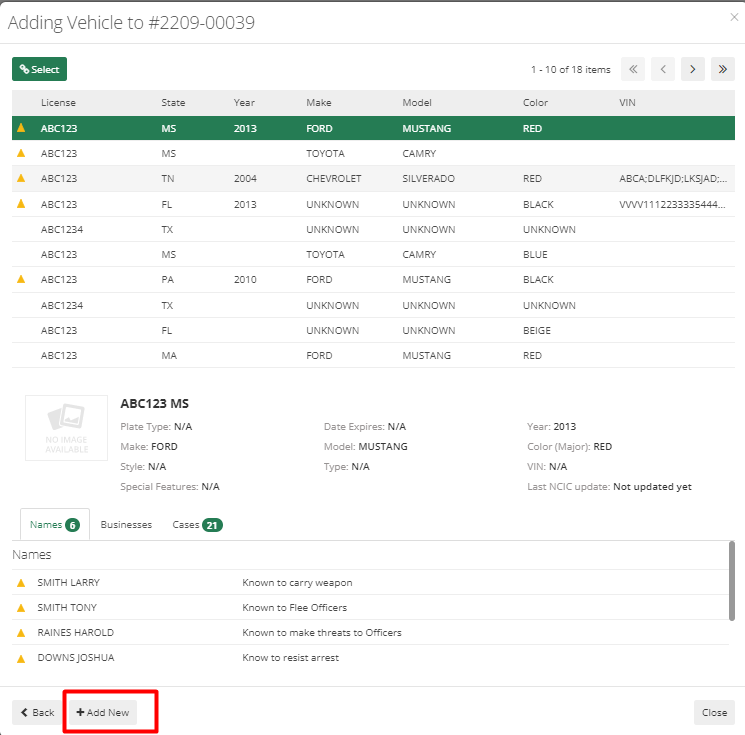Select the highlighted 2013 FORD MUSTANG row
This screenshot has height=735, width=745.
(x=373, y=128)
